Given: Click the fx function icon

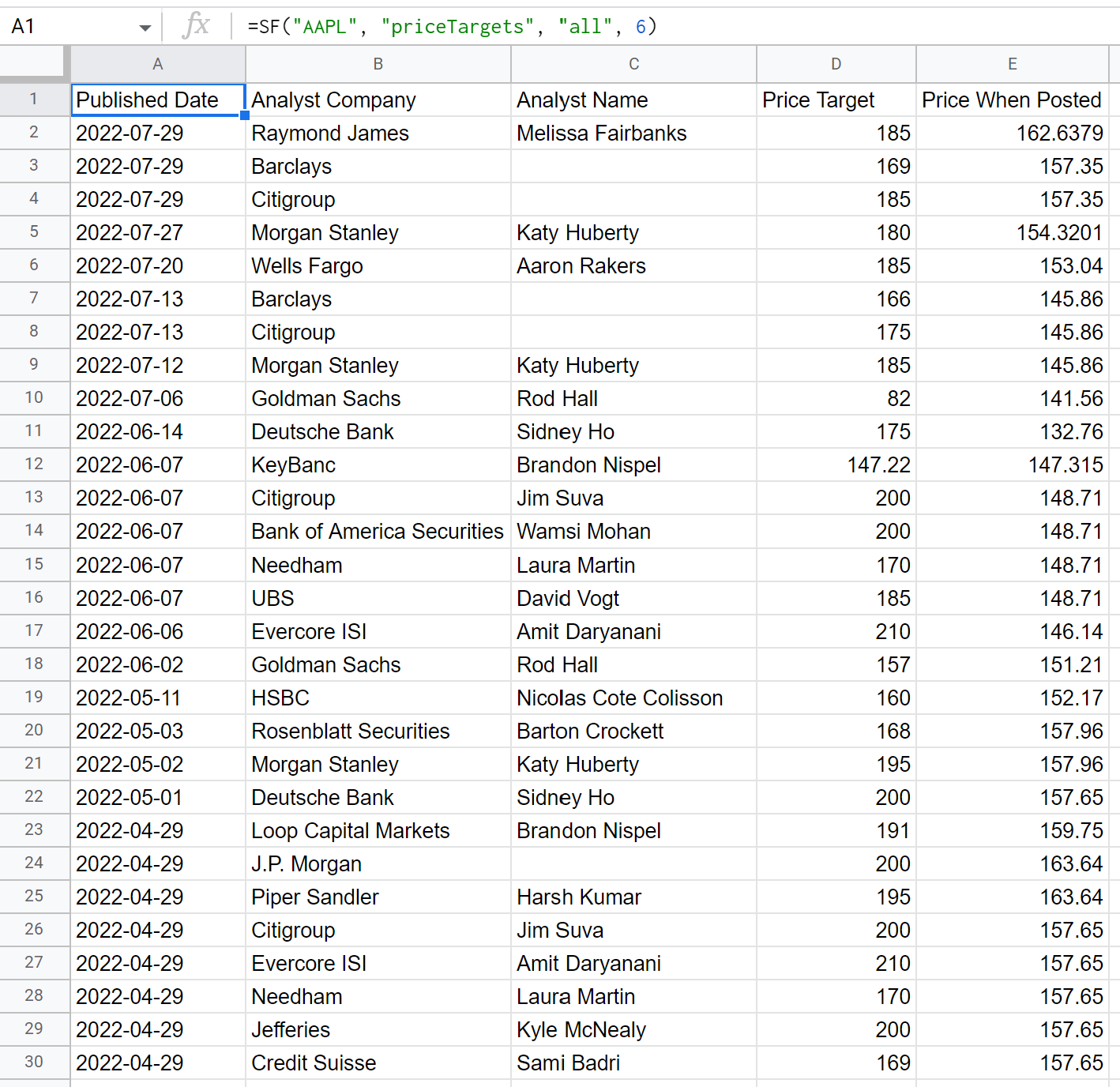Looking at the screenshot, I should click(196, 26).
